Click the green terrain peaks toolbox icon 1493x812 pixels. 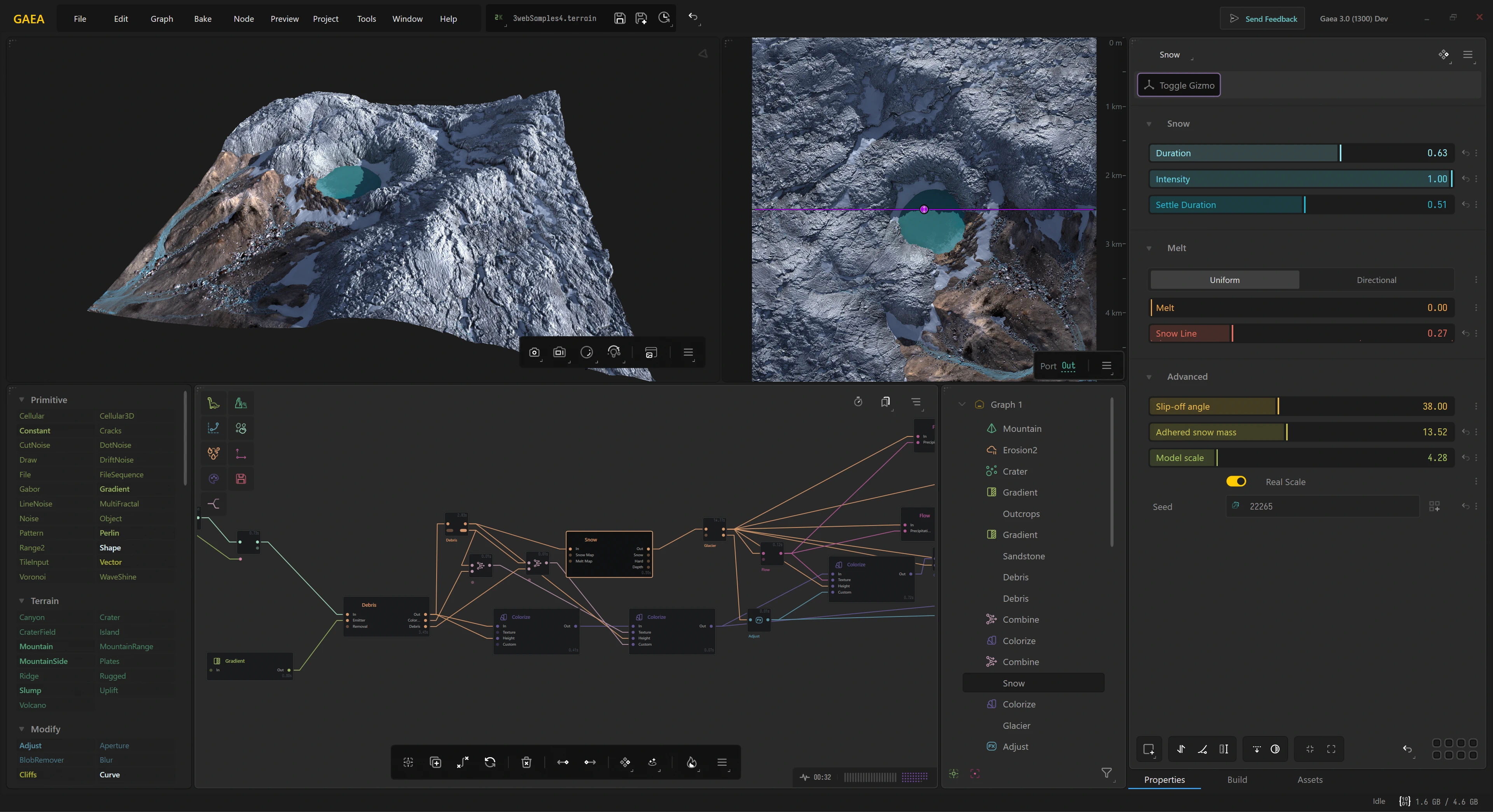pos(241,403)
